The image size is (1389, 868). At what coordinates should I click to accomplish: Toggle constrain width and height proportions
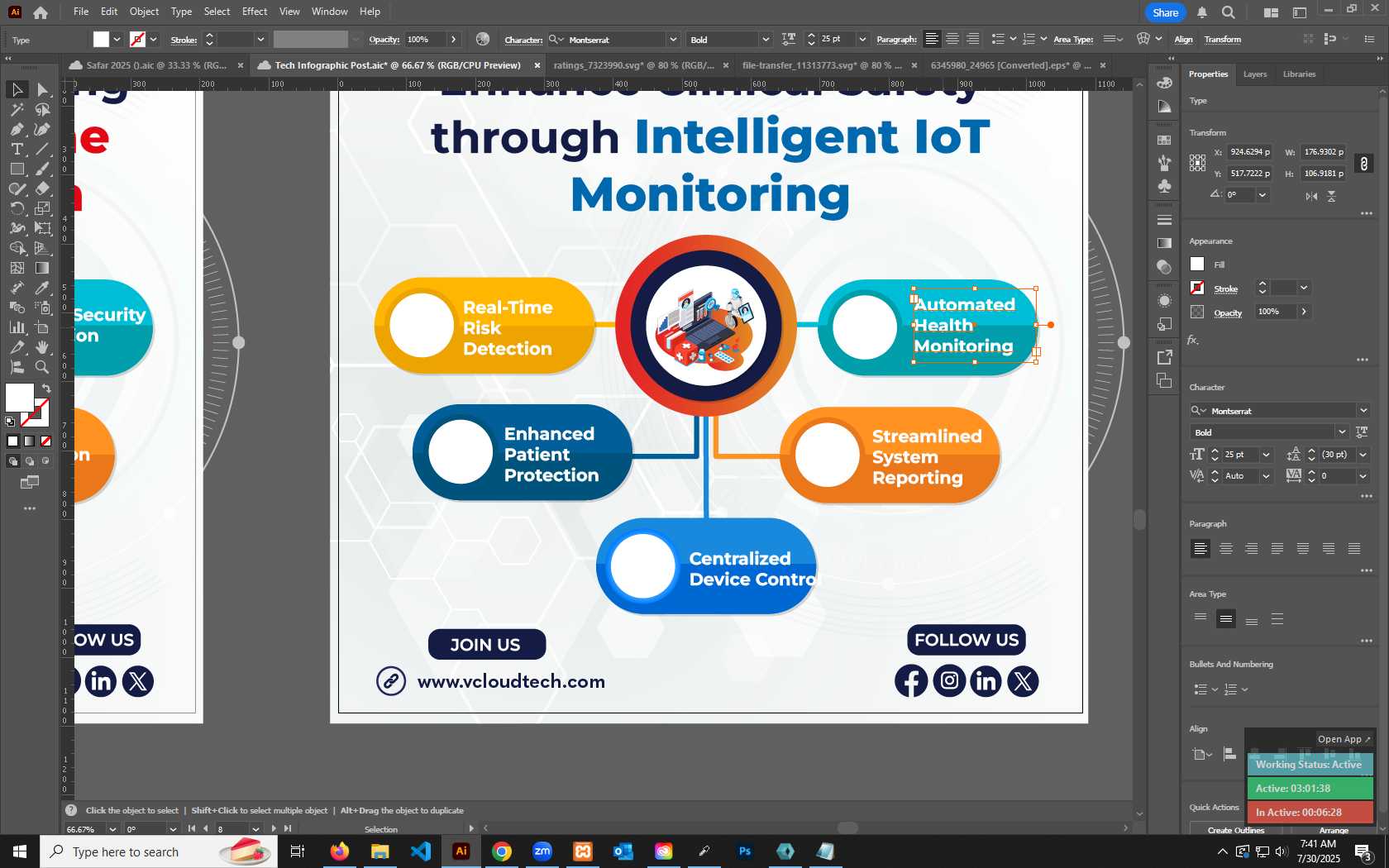1364,164
